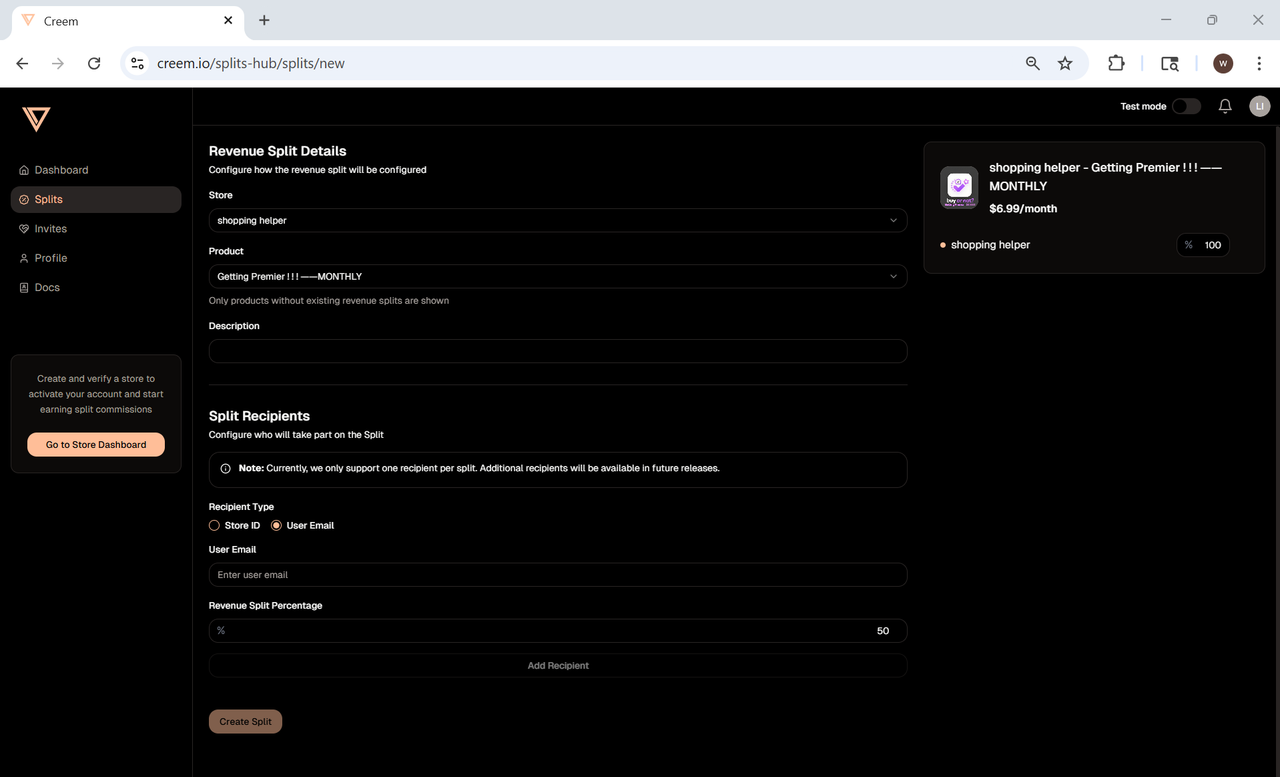Click the orange dot beside shopping helper

coord(943,245)
